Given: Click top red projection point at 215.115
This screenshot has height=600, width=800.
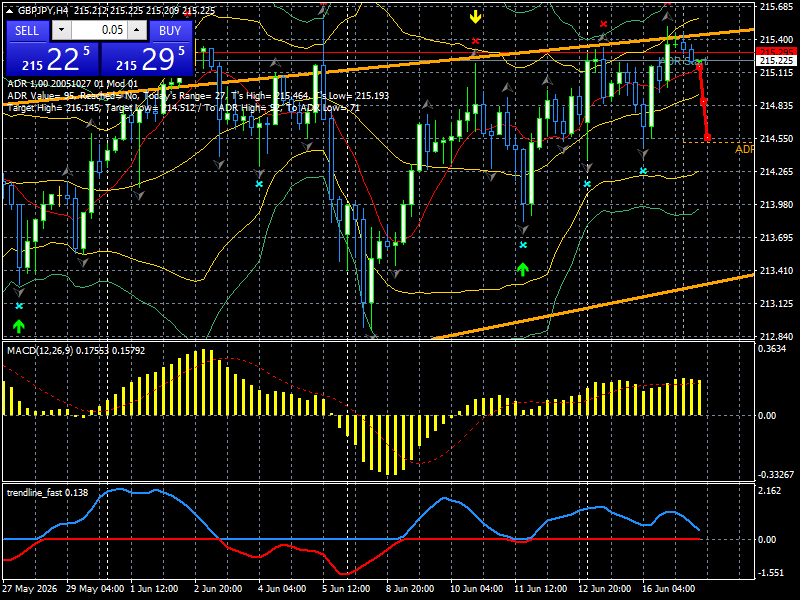Looking at the screenshot, I should pos(699,67).
